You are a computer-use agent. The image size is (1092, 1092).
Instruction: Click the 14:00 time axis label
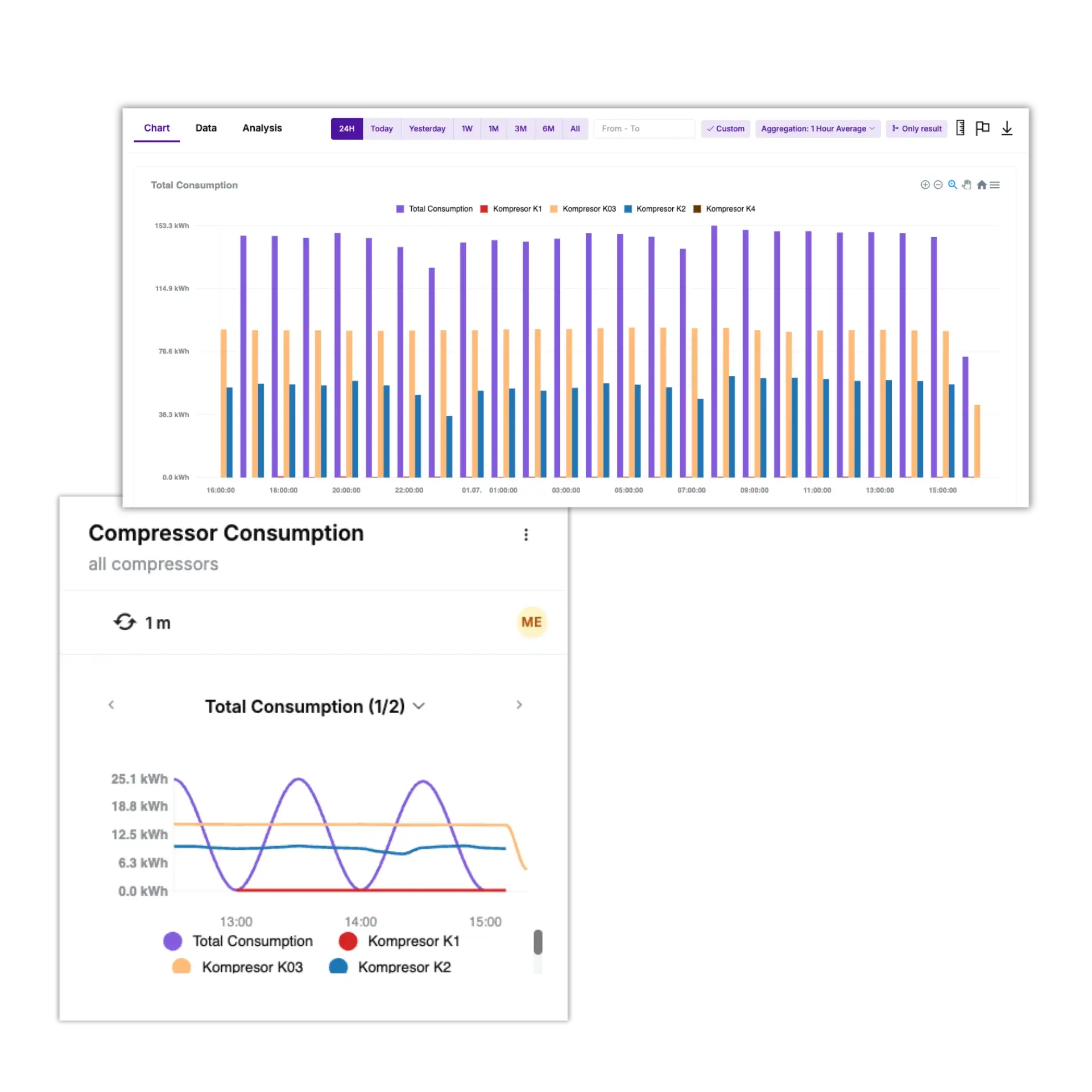coord(361,921)
